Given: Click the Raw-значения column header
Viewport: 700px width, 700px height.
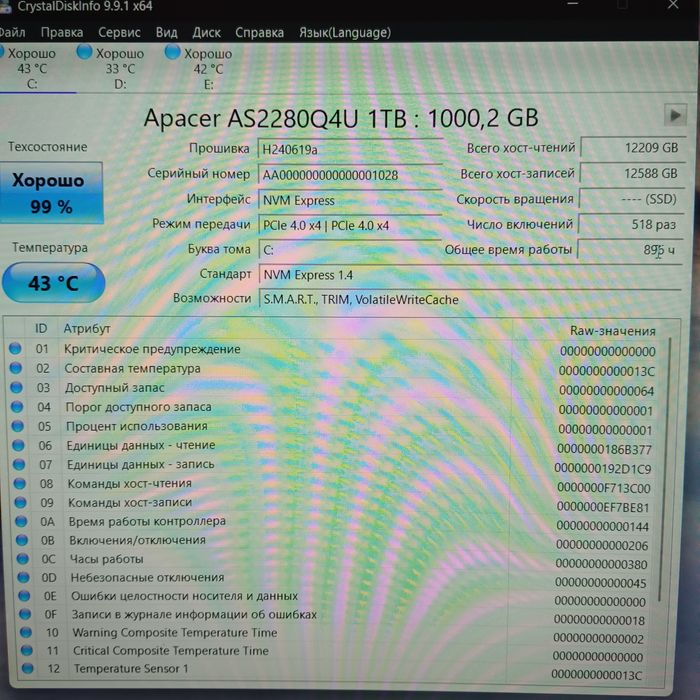Looking at the screenshot, I should point(612,331).
